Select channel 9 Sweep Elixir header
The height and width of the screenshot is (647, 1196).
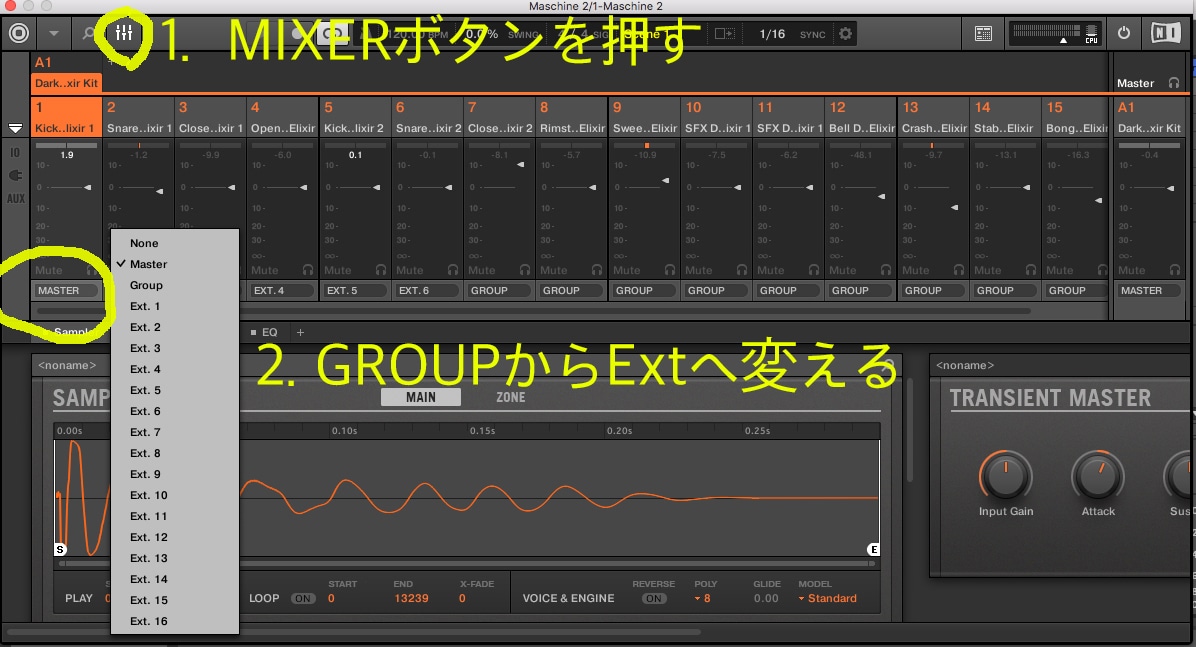coord(645,117)
